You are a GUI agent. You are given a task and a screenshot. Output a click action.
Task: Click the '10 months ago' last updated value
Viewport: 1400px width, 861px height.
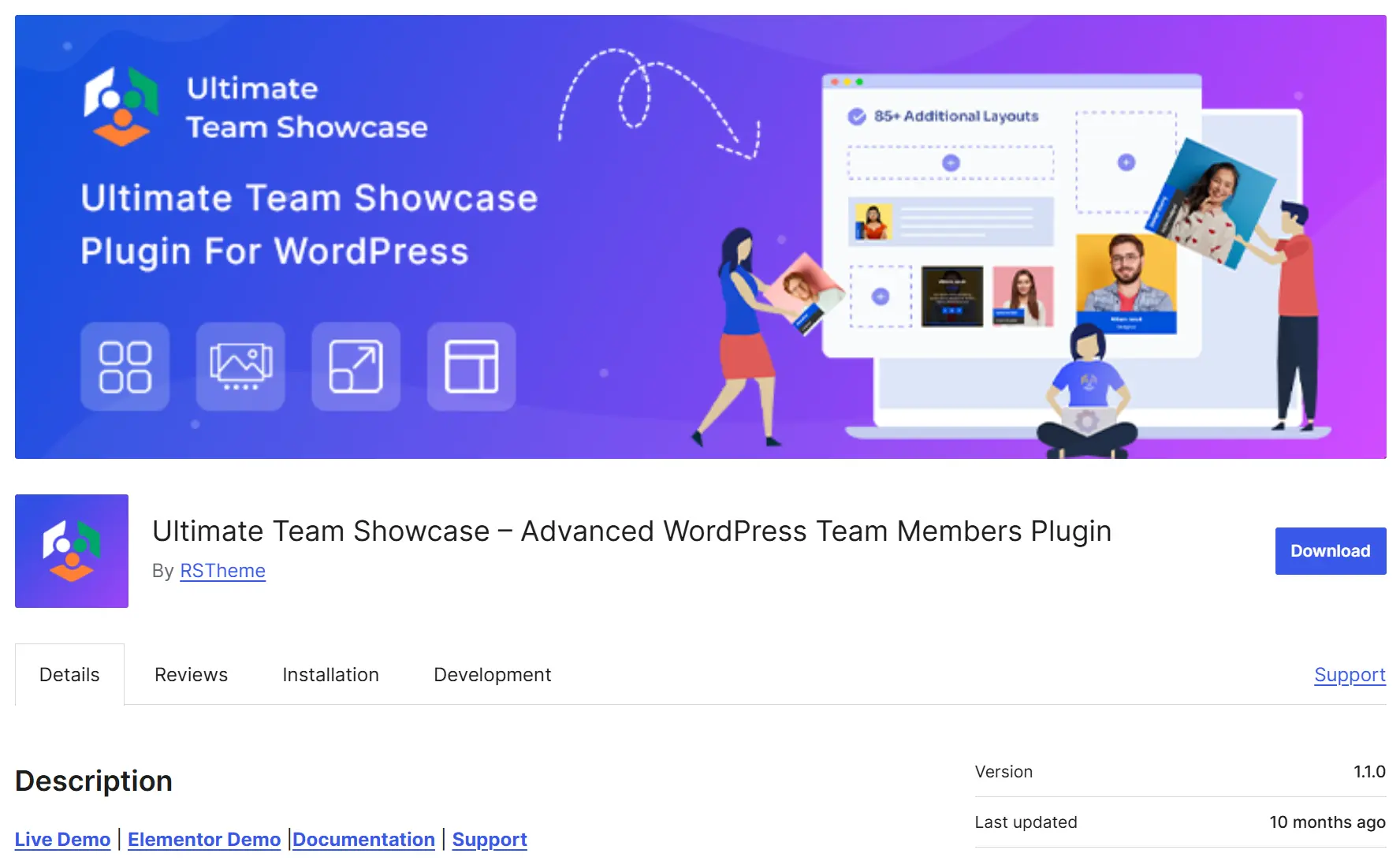(x=1327, y=822)
